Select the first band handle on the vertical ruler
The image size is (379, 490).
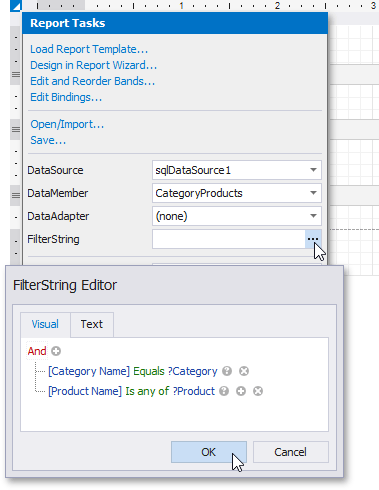point(16,74)
